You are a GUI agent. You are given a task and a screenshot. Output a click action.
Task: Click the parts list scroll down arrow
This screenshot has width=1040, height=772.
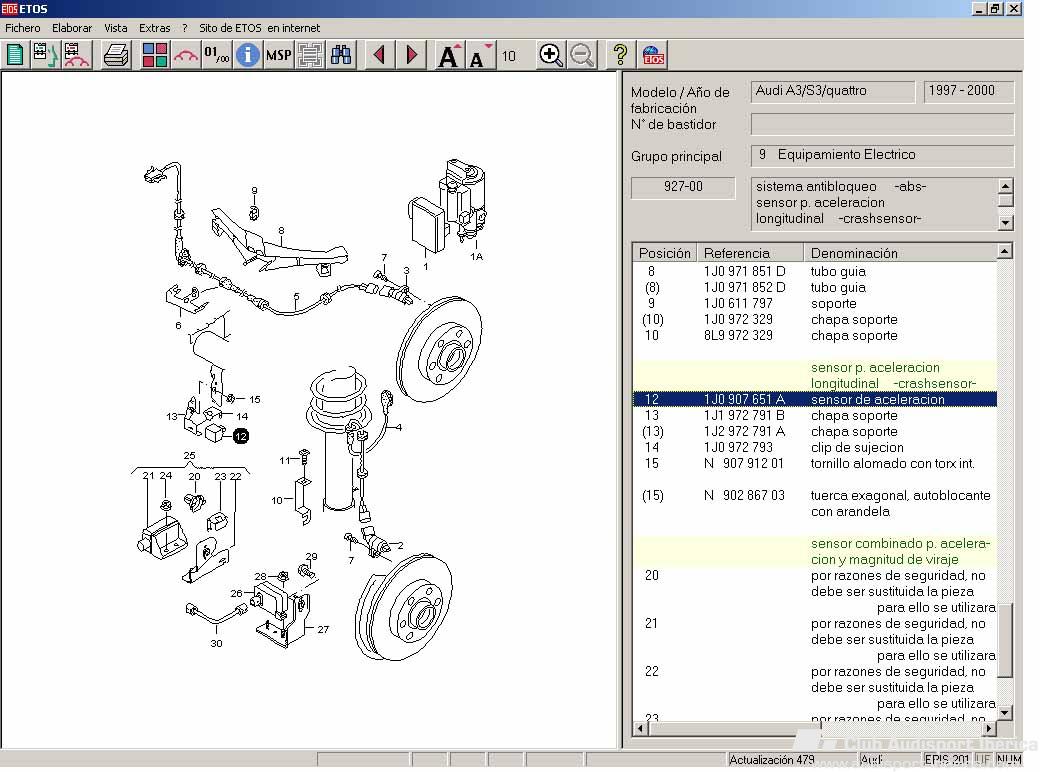tap(1005, 712)
